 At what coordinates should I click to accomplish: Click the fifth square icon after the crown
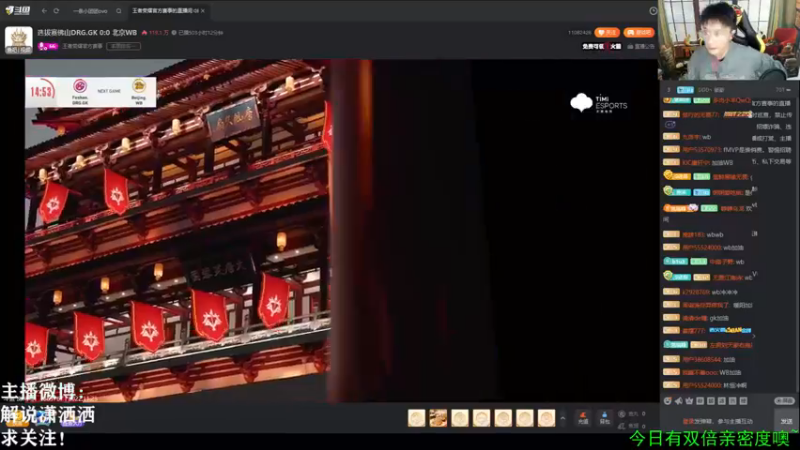[x=743, y=401]
